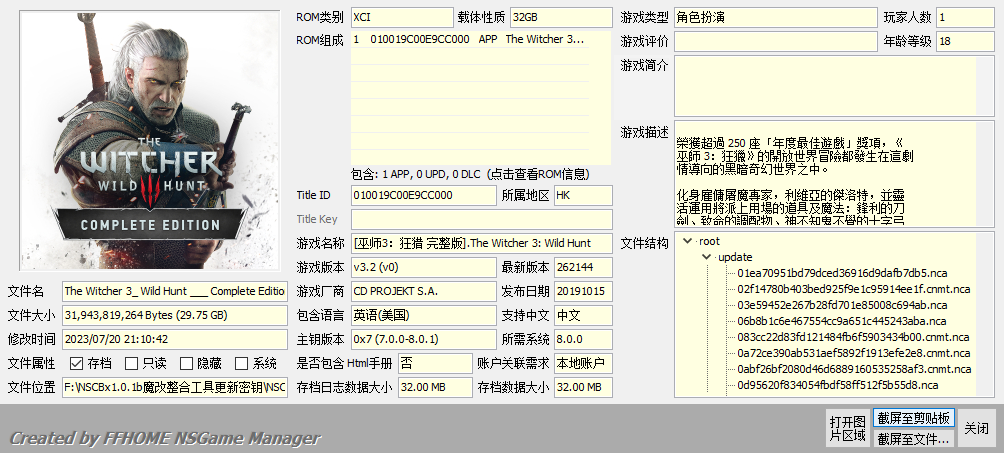Viewport: 1004px width, 453px height.
Task: Click the Witcher 3 cover art thumbnail
Action: click(x=149, y=140)
